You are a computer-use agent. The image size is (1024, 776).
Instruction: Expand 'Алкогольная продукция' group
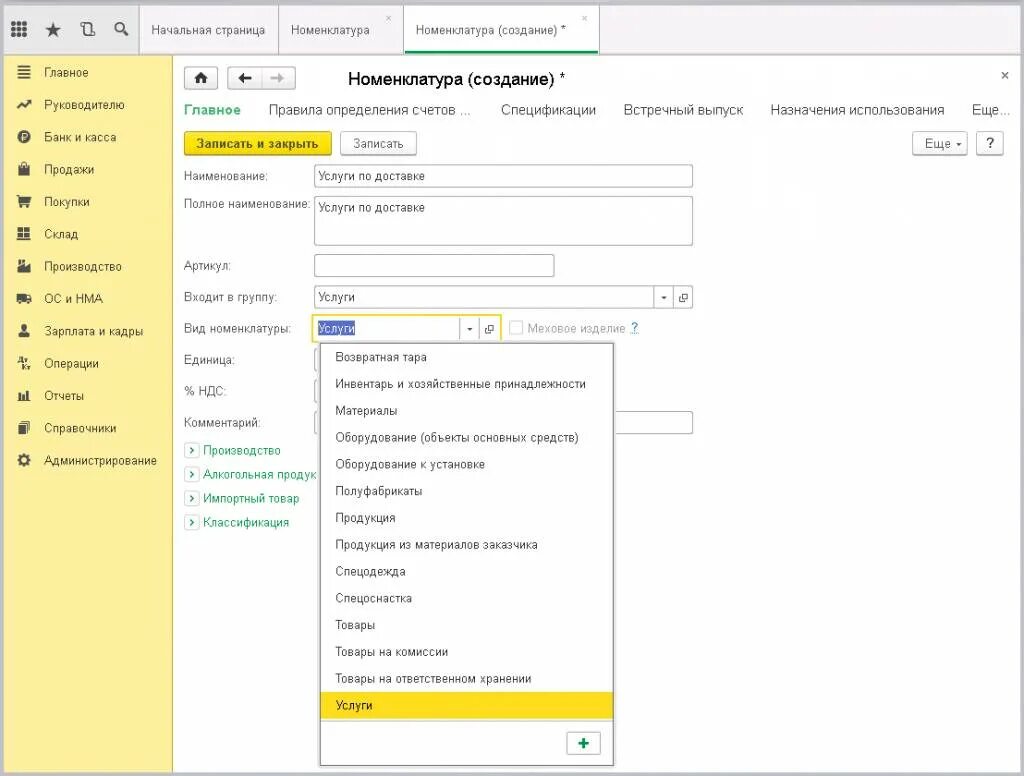(x=191, y=474)
